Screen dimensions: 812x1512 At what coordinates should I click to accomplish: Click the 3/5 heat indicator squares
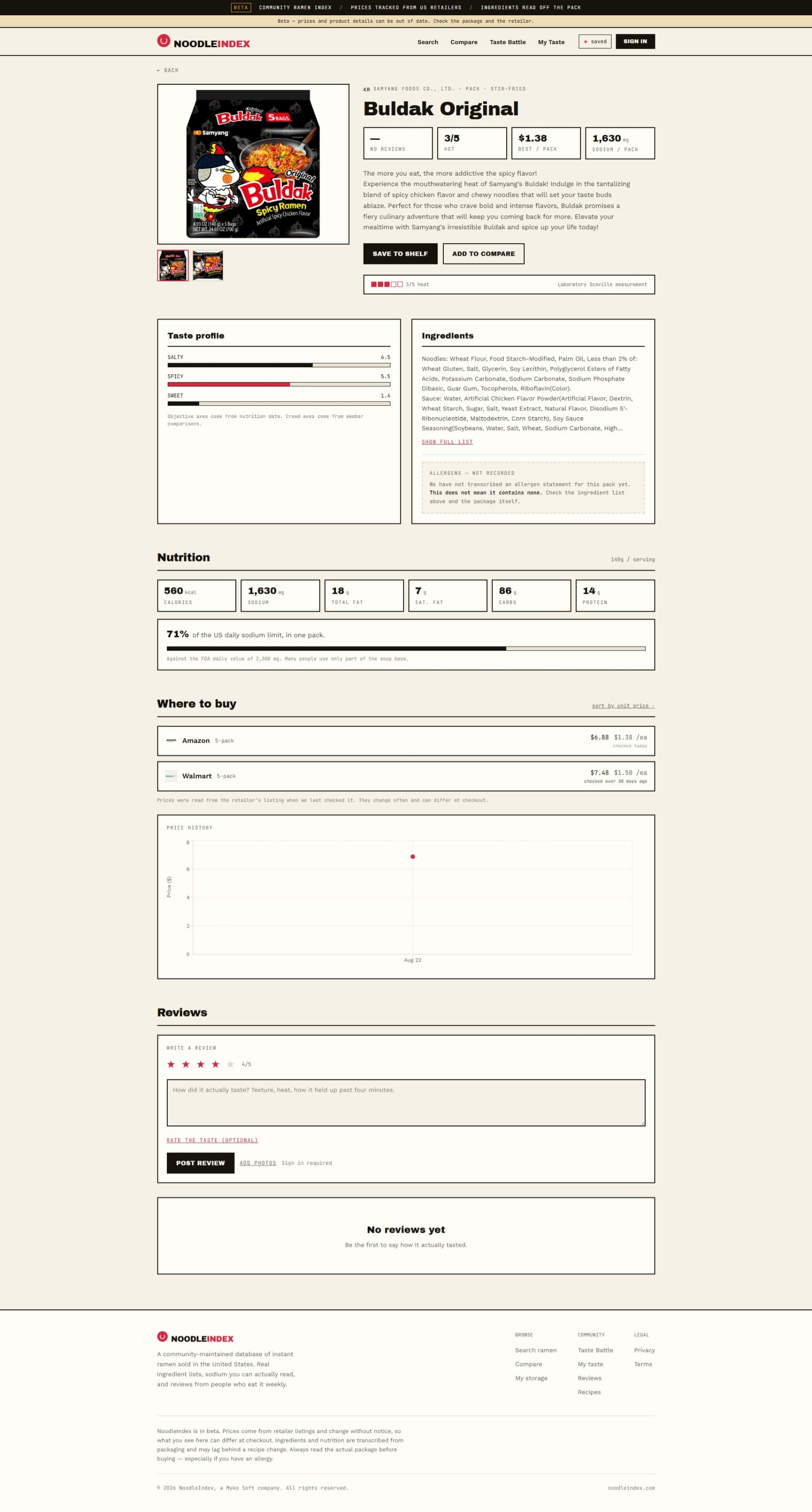[386, 285]
